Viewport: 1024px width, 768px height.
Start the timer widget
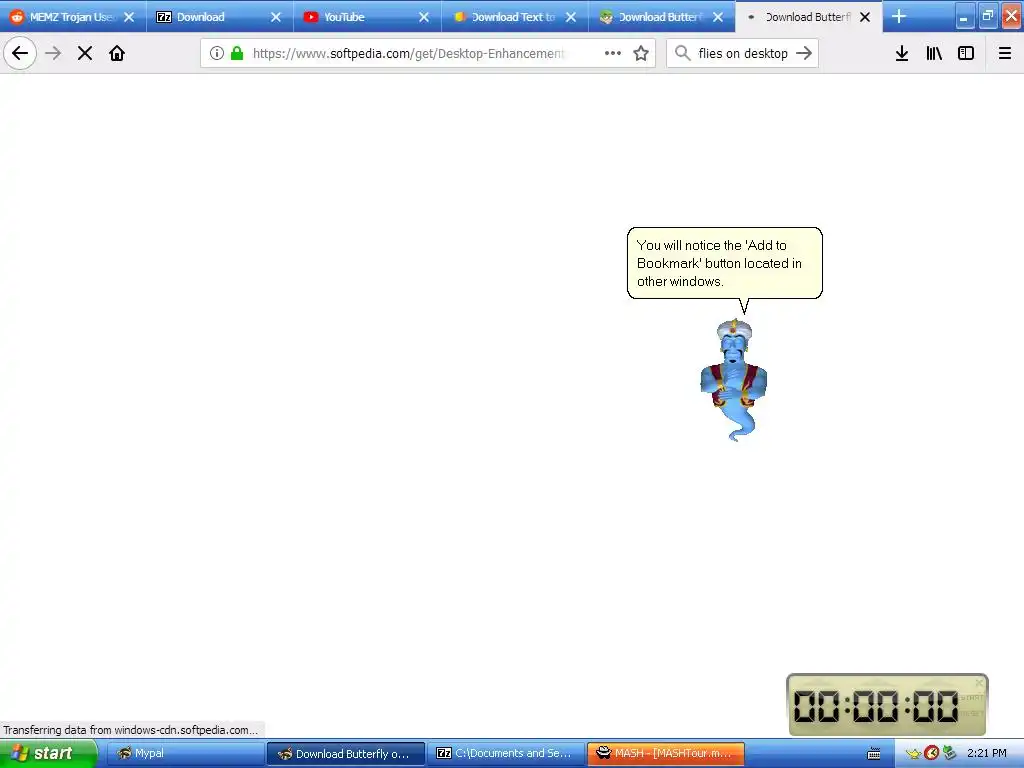(x=972, y=697)
